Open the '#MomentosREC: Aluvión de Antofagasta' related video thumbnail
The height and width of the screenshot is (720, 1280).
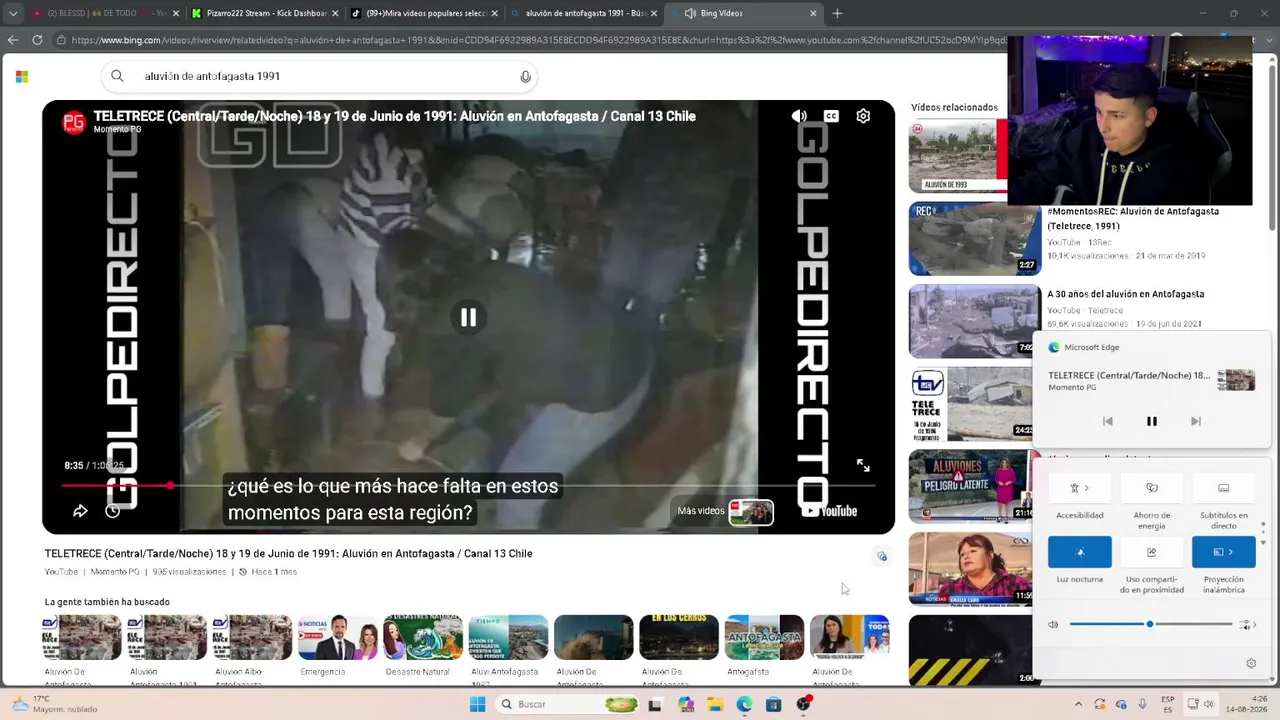pos(975,238)
